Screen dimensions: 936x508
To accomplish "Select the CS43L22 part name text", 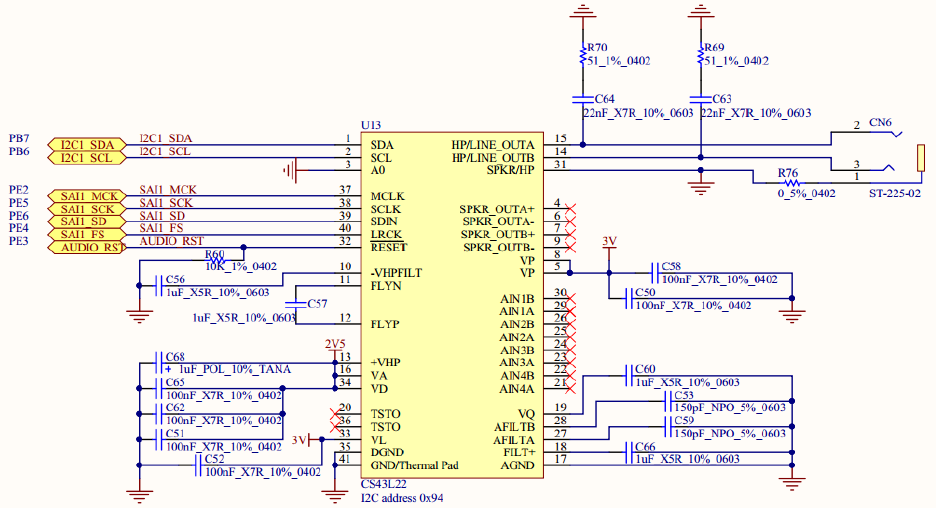I will (x=385, y=483).
